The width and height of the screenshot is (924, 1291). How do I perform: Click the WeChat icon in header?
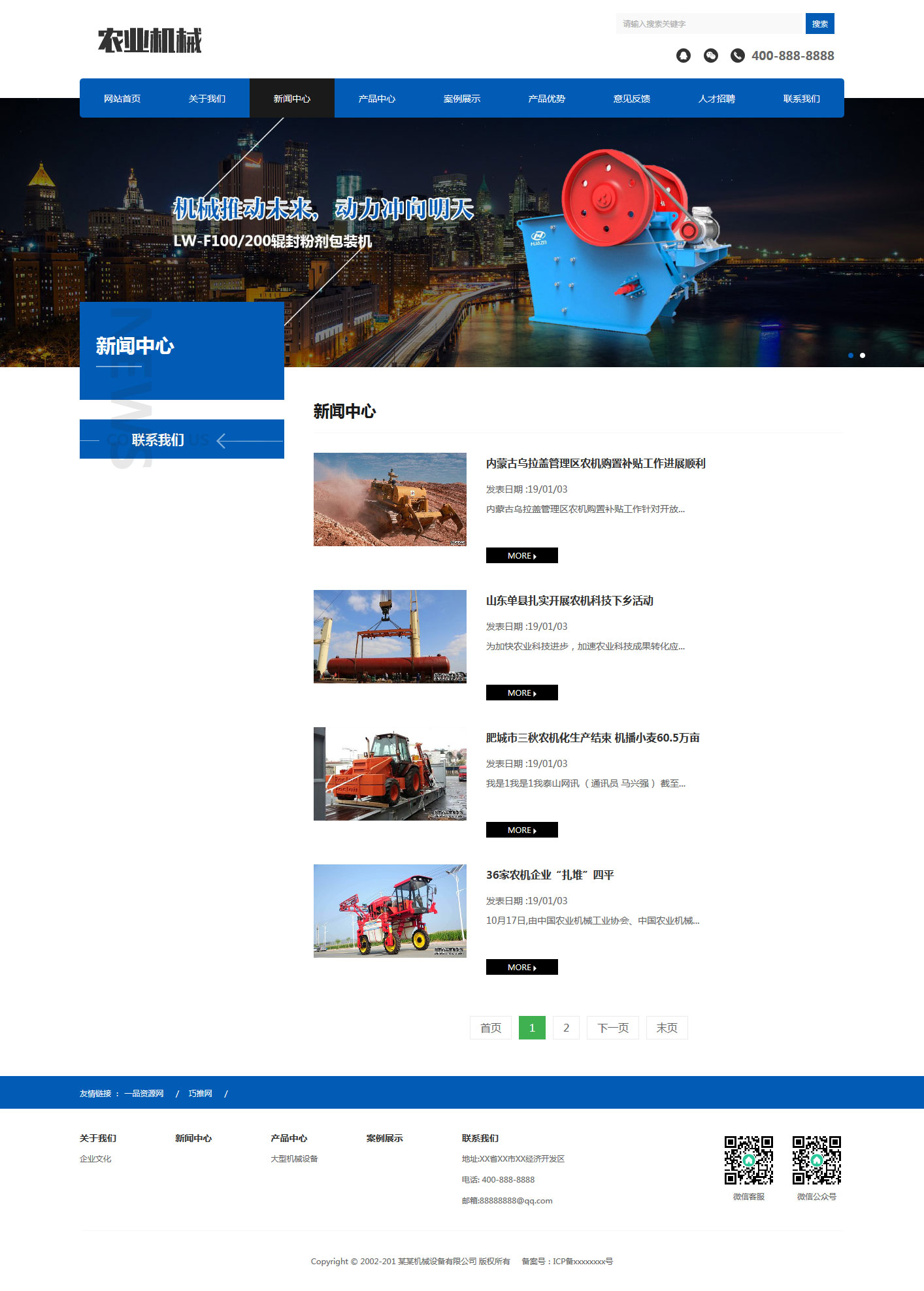click(710, 56)
